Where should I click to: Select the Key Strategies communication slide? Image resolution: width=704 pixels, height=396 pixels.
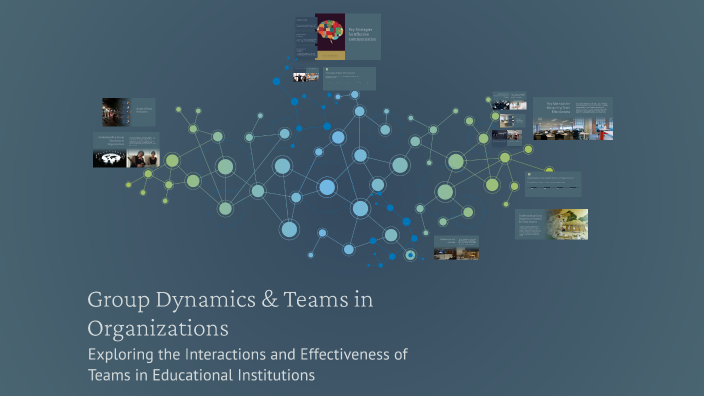click(x=363, y=36)
